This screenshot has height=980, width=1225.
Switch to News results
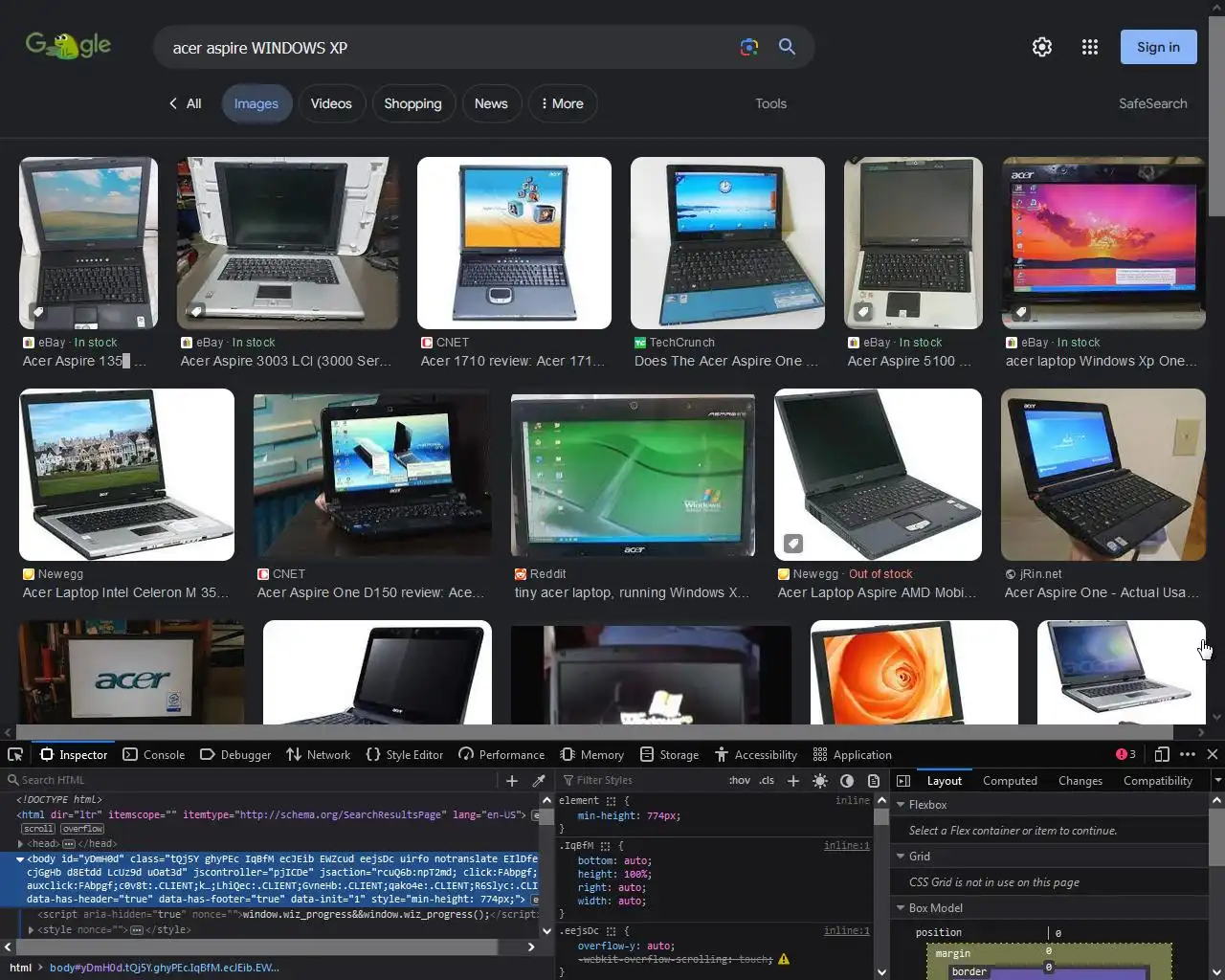pos(491,103)
